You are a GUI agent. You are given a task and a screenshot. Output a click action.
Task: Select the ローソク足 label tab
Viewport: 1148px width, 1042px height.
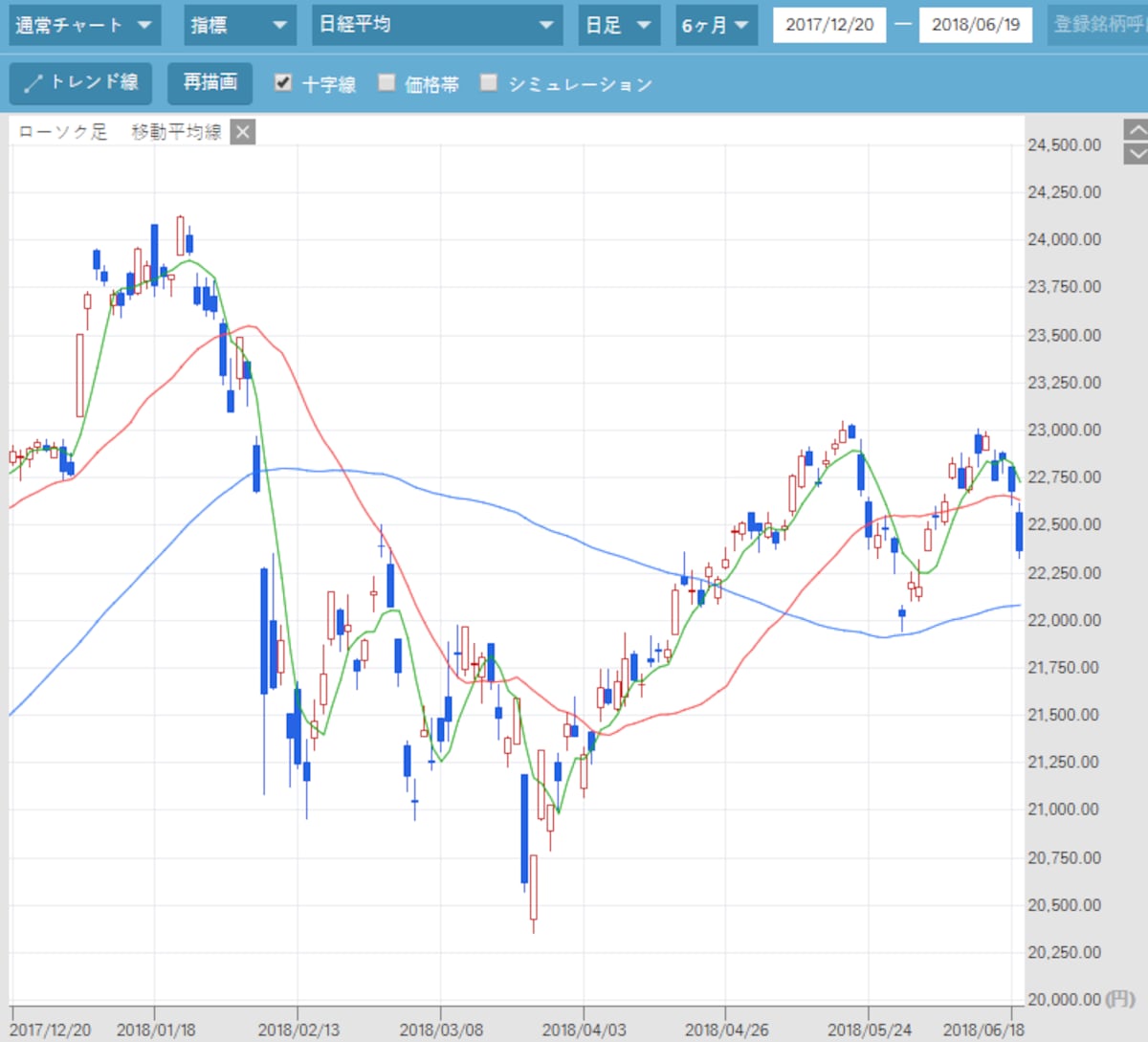[63, 132]
